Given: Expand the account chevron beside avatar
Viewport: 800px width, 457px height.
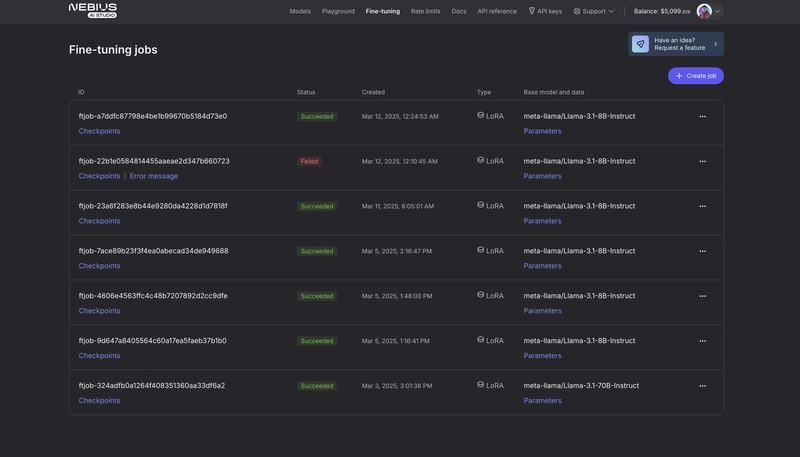Looking at the screenshot, I should click(x=717, y=11).
